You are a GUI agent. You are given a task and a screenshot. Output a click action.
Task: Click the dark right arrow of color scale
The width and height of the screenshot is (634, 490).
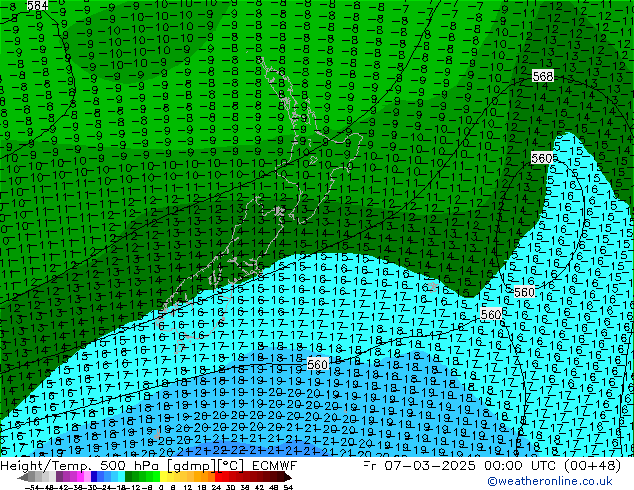coord(288,477)
